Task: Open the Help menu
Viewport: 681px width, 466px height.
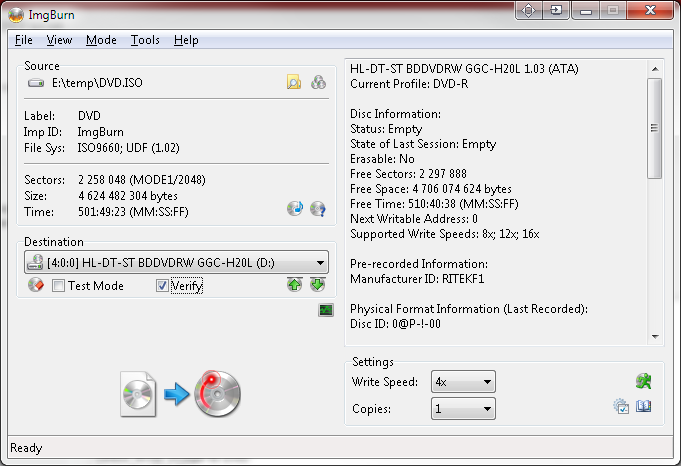Action: 186,40
